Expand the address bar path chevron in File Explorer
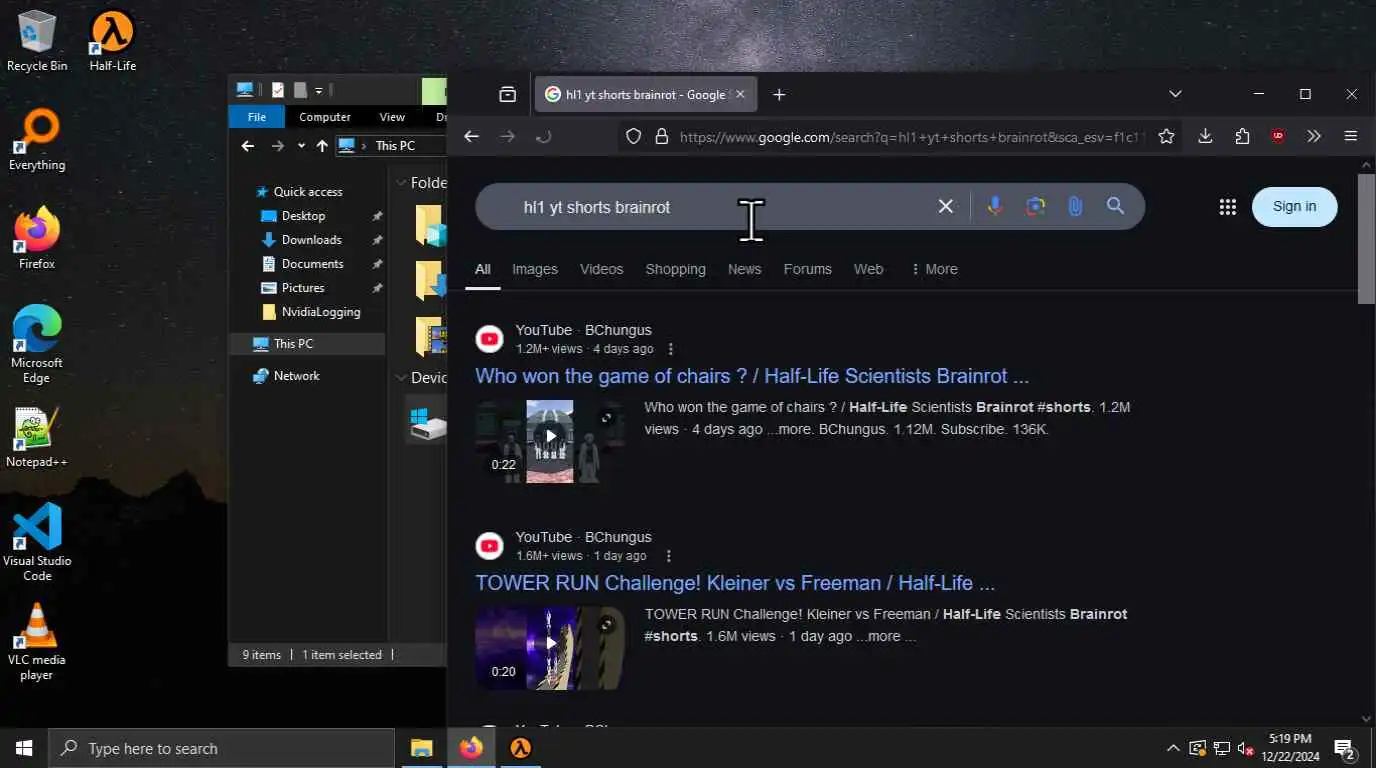This screenshot has width=1376, height=768. point(363,146)
